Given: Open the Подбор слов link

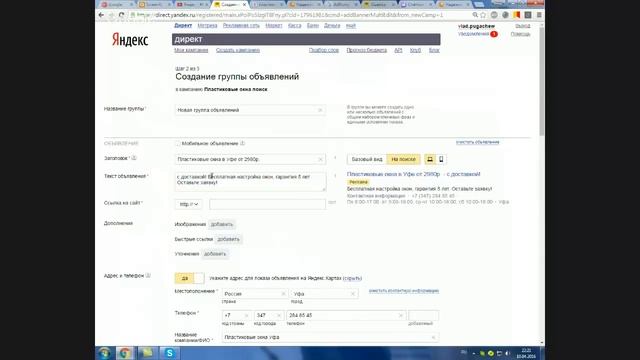Looking at the screenshot, I should click(324, 50).
